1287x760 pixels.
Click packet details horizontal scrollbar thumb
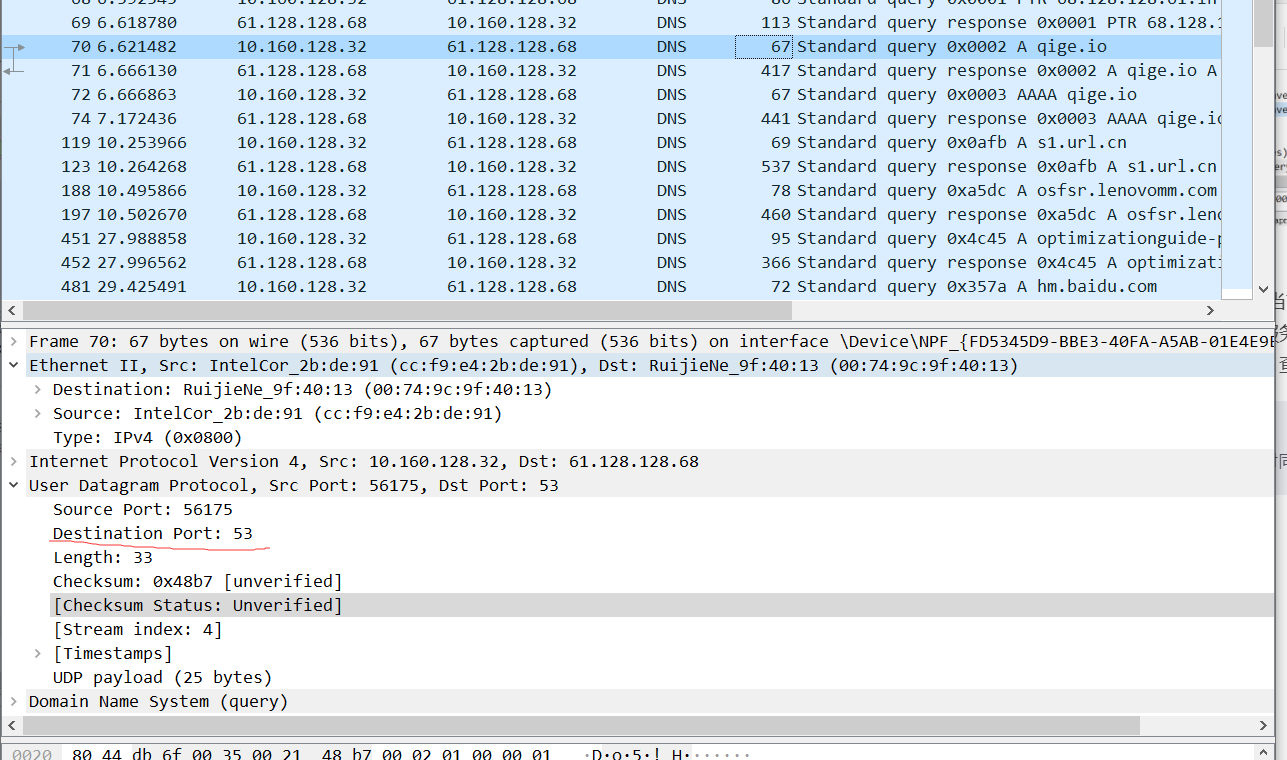tap(581, 726)
